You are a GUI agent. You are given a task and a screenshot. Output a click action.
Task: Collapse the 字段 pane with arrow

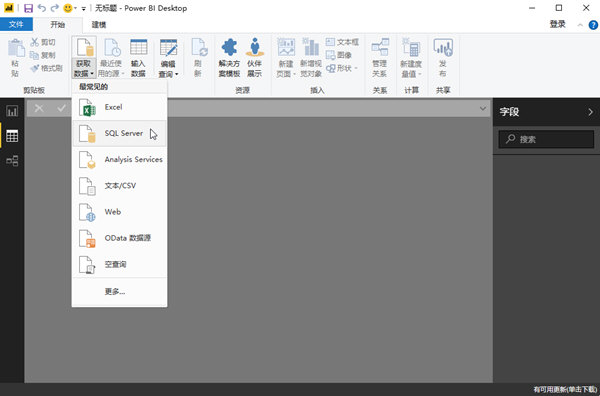coord(590,112)
